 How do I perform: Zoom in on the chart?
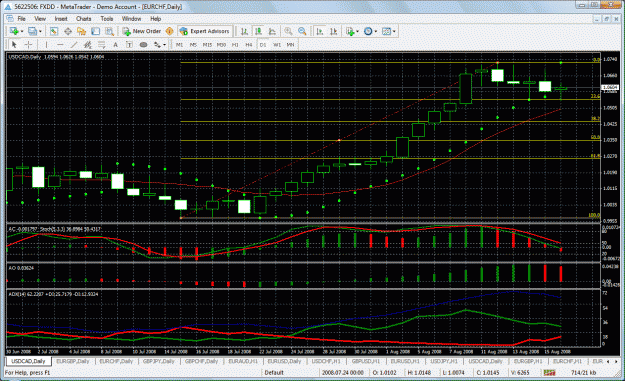point(288,31)
